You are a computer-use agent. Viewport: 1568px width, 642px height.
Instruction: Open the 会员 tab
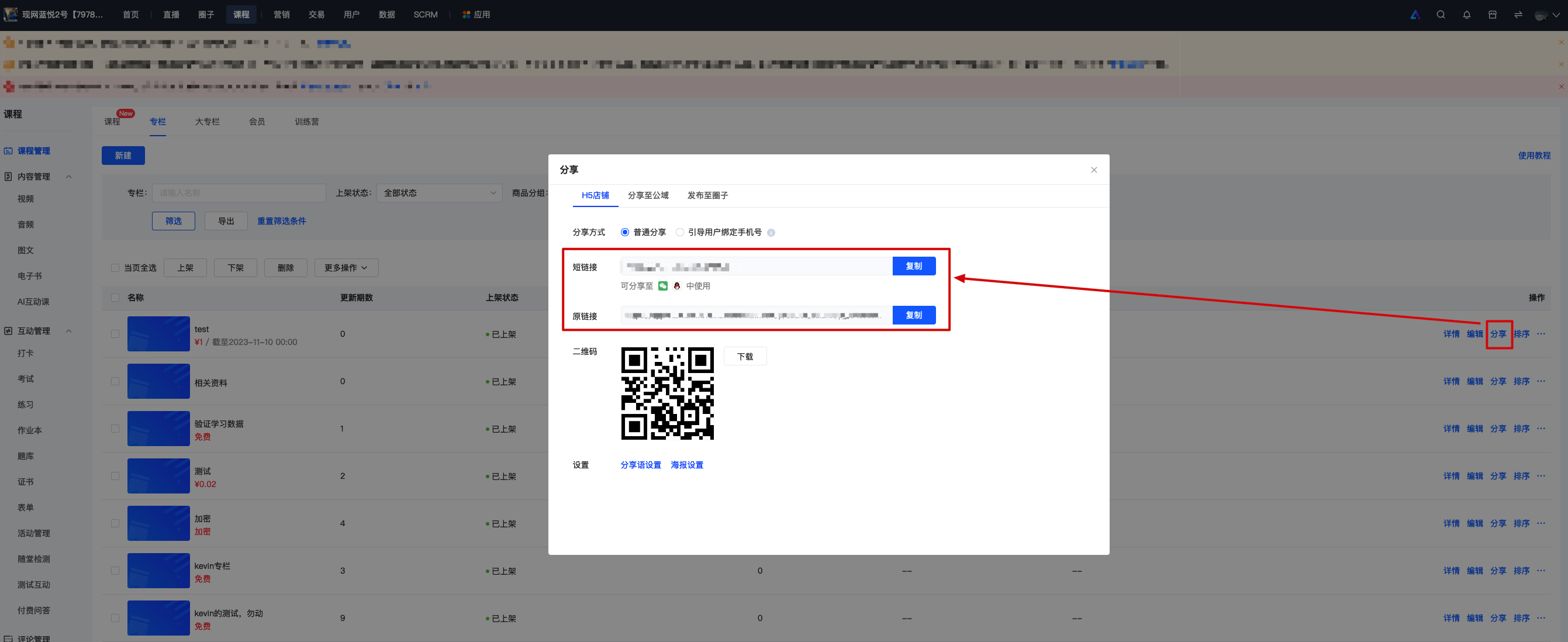[257, 122]
